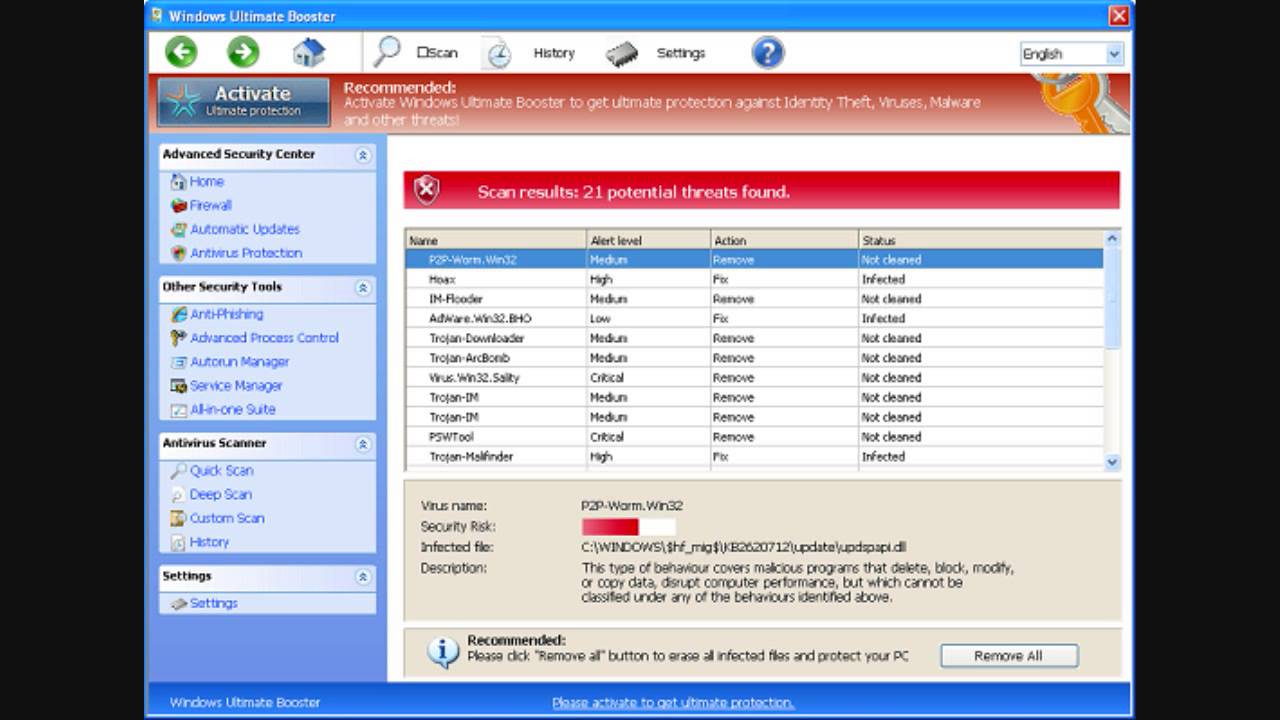
Task: Click the red shield scan results icon
Action: click(427, 190)
